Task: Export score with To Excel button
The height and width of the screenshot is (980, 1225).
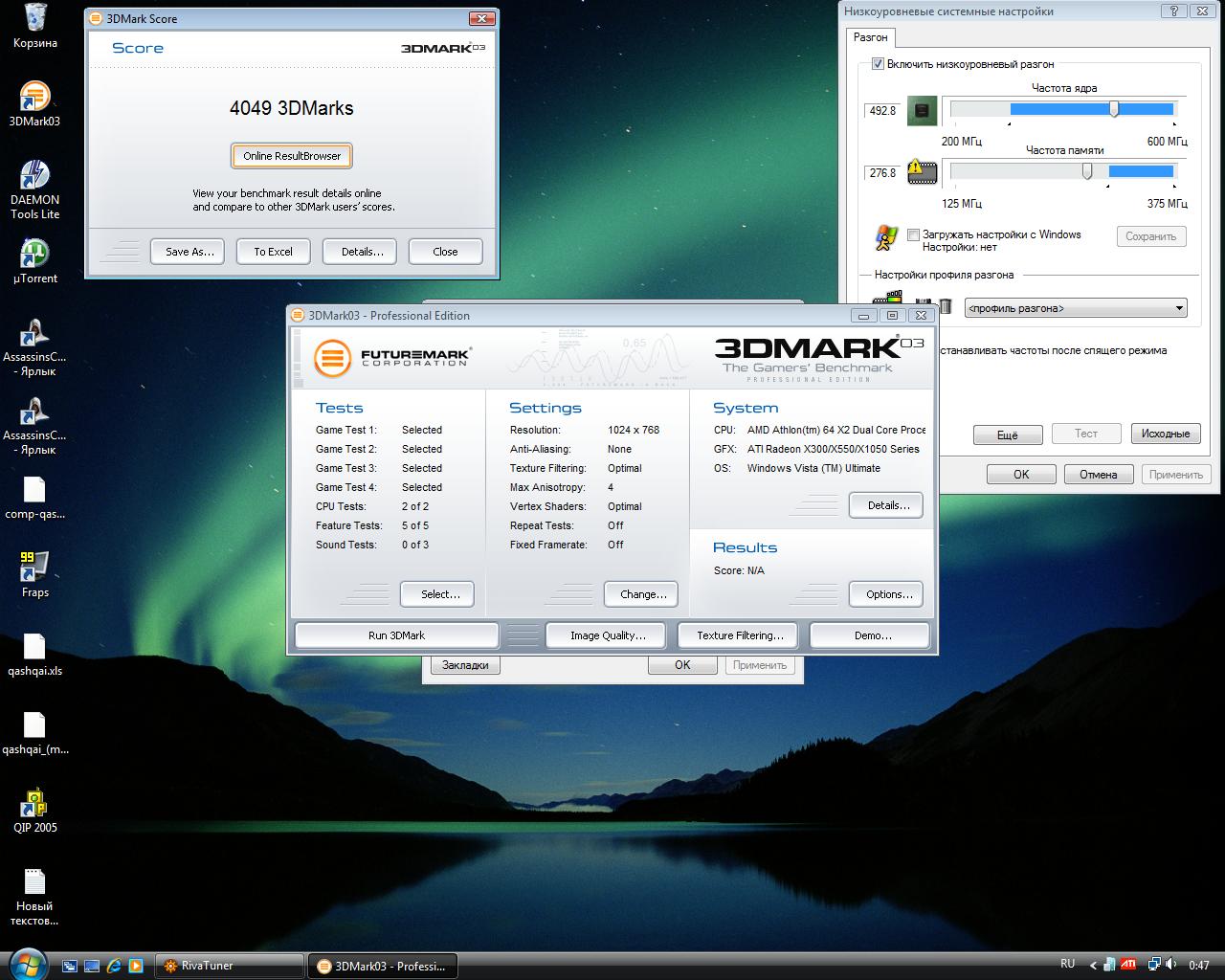Action: tap(273, 252)
